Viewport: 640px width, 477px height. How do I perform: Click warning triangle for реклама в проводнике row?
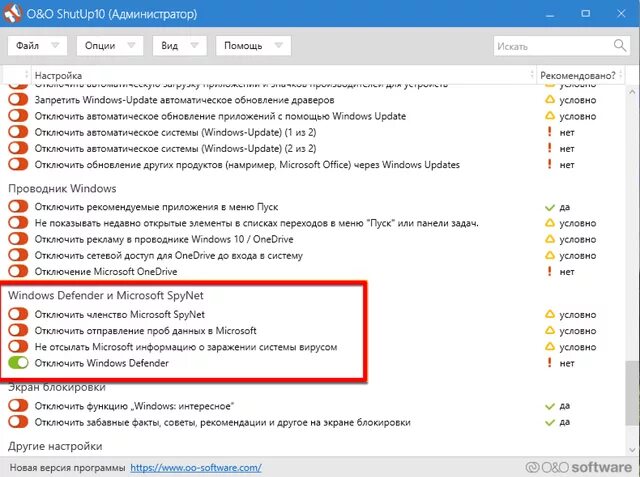(x=550, y=239)
